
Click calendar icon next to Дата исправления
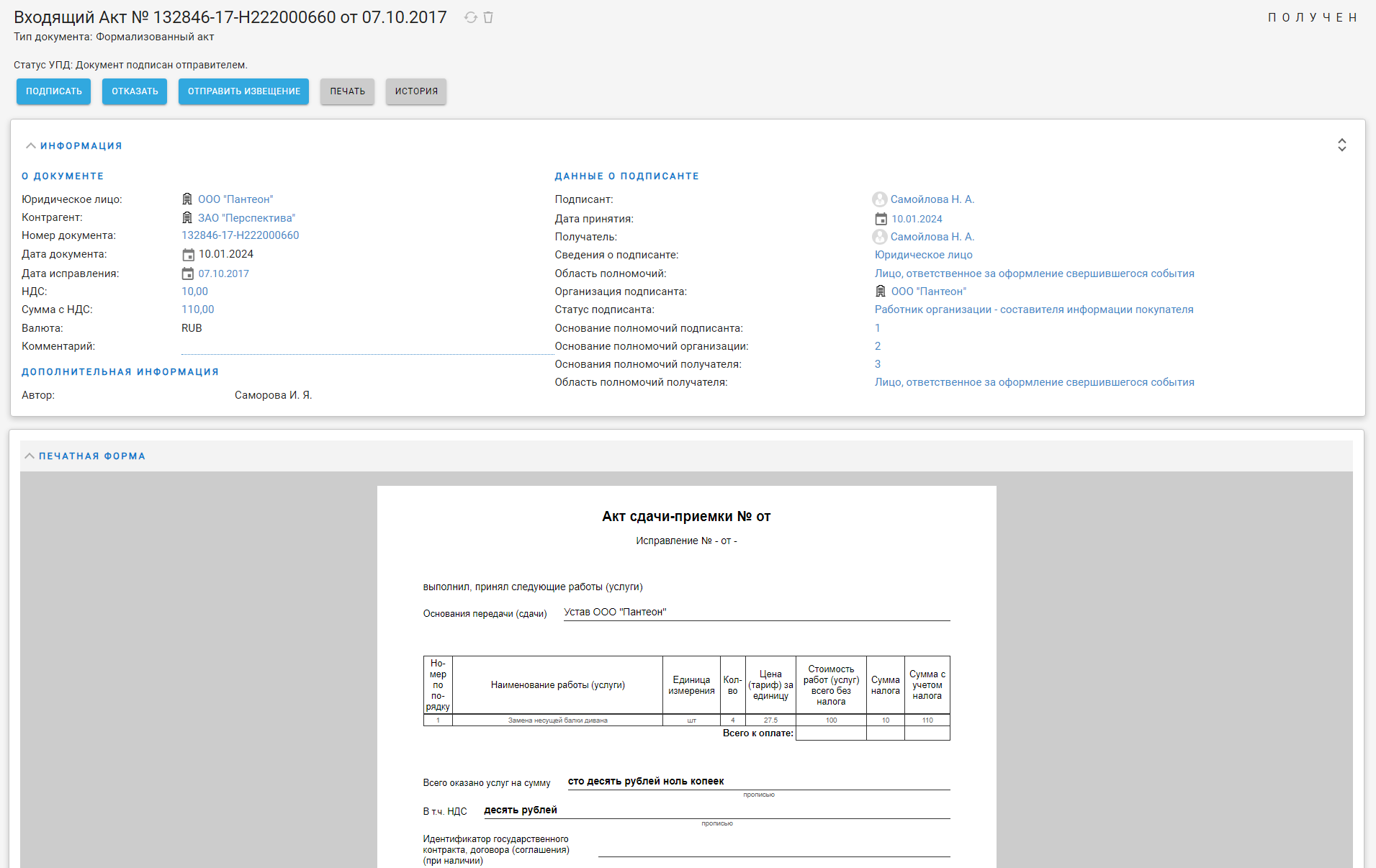tap(188, 273)
